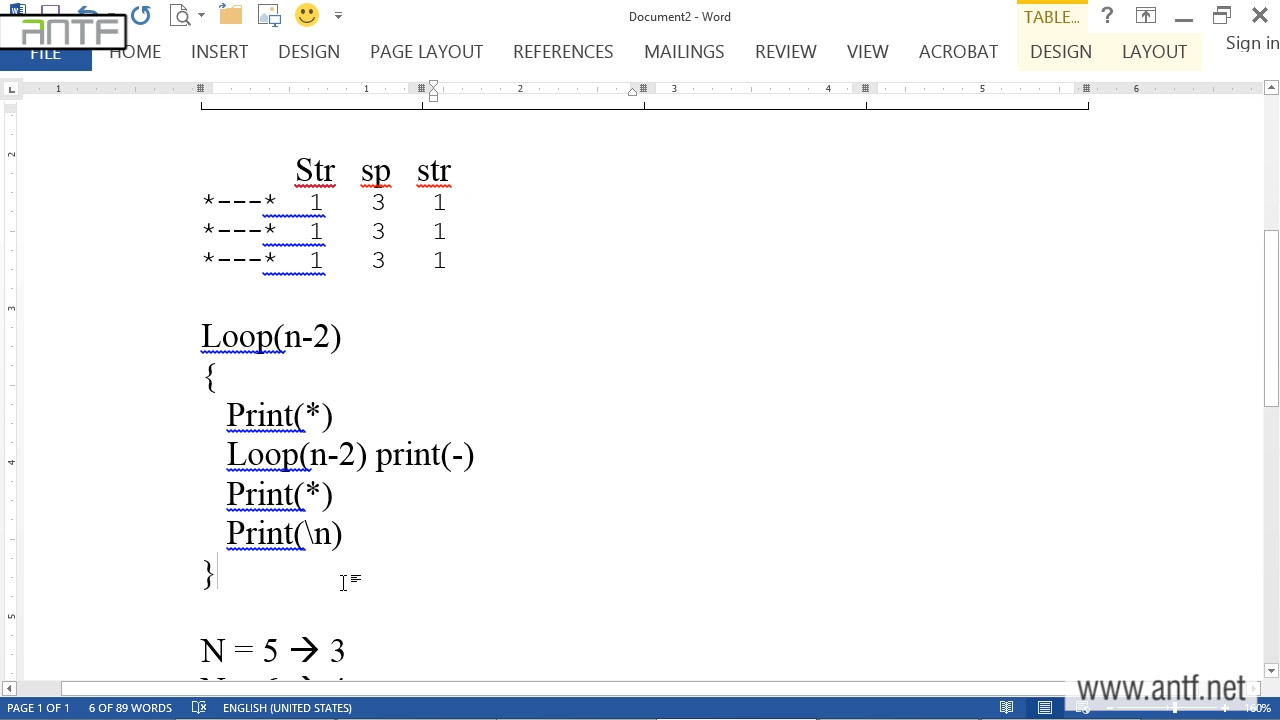This screenshot has height=720, width=1280.
Task: Click the zoom slider handle
Action: point(1175,708)
